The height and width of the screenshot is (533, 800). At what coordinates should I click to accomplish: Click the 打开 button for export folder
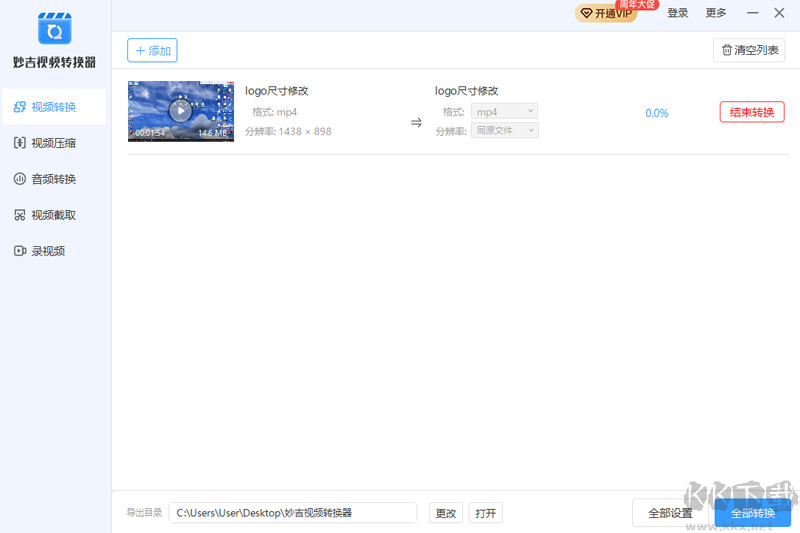tap(485, 513)
